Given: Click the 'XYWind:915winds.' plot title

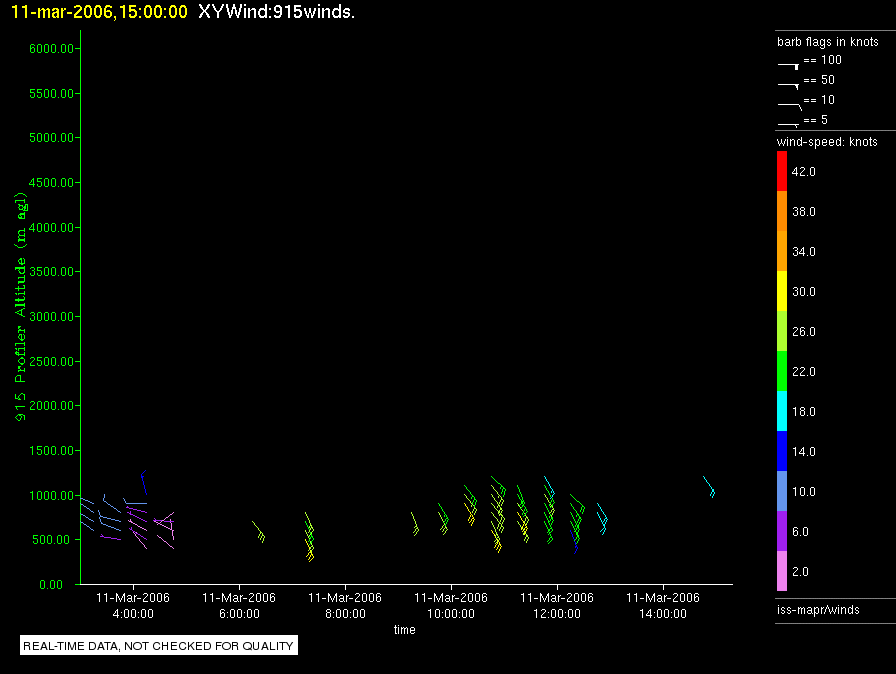Looking at the screenshot, I should [277, 12].
